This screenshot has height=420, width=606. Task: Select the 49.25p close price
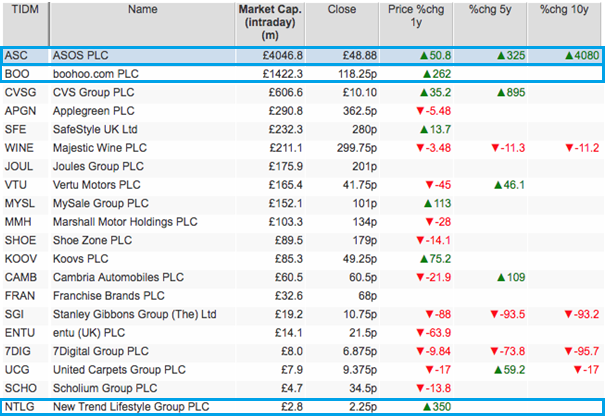pos(360,259)
